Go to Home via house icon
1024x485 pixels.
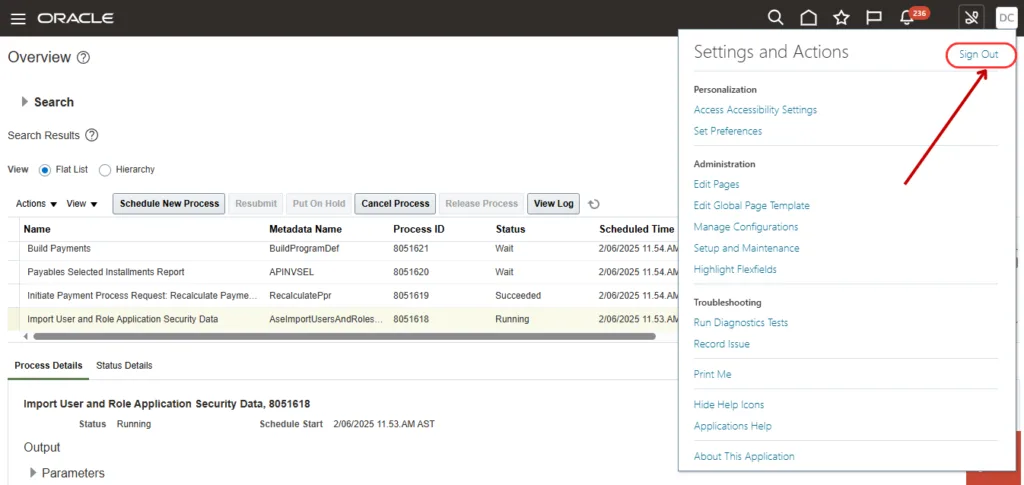coord(808,18)
